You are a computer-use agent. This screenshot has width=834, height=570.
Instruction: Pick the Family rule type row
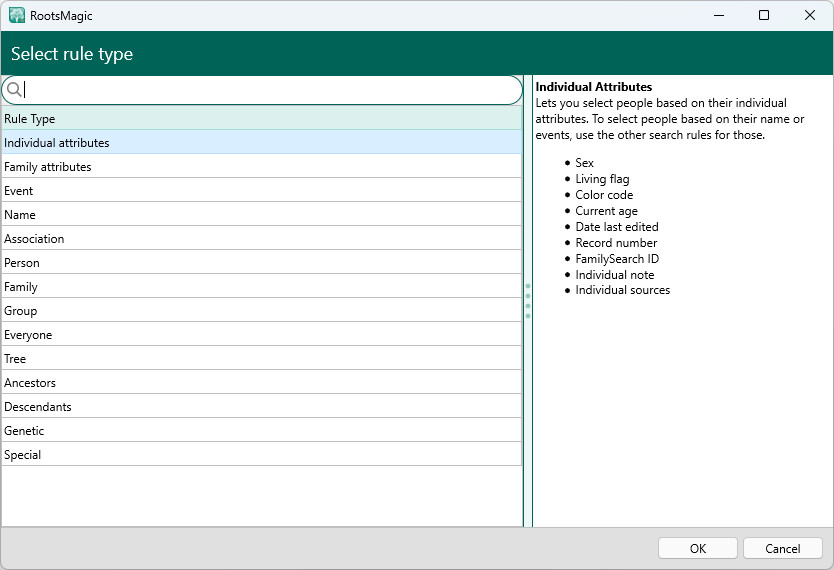coord(262,287)
